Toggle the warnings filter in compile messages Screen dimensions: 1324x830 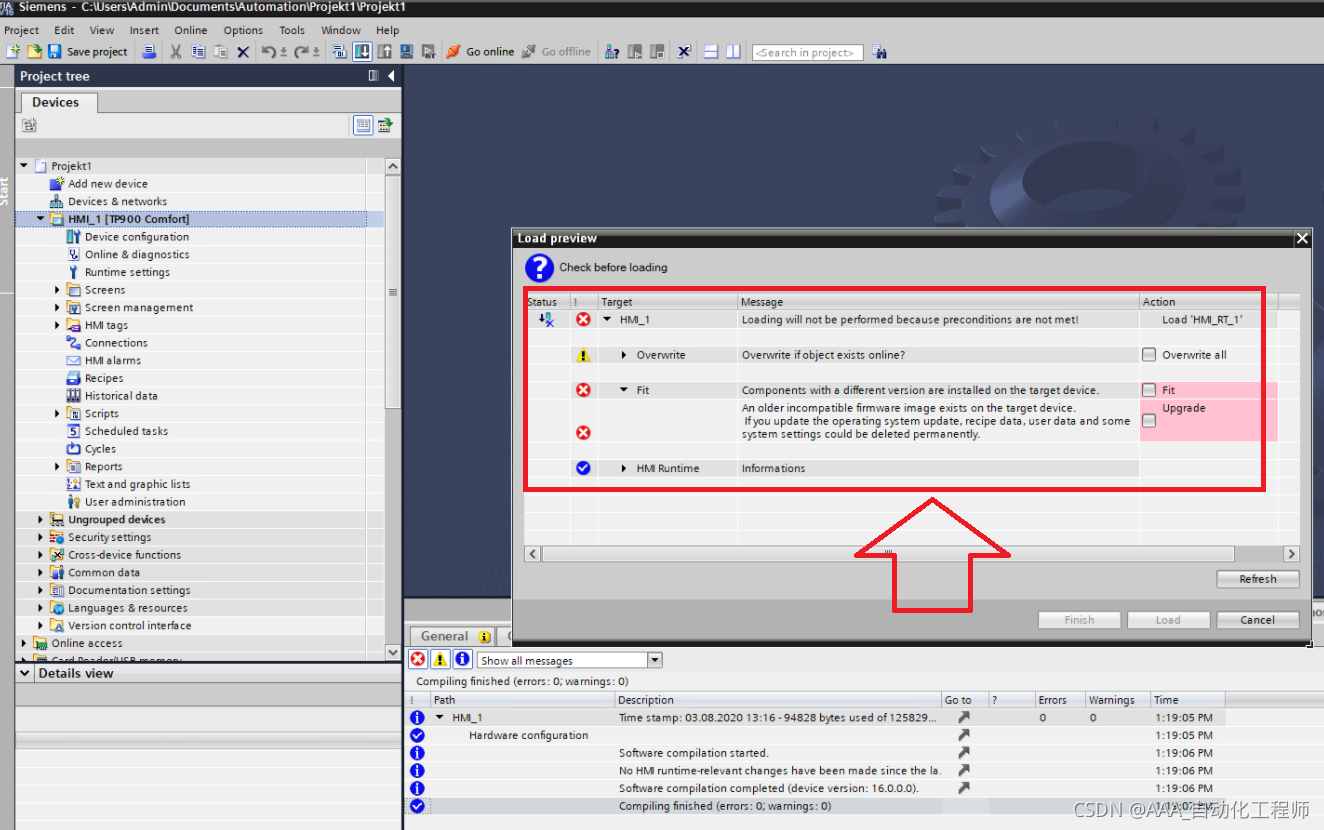click(440, 659)
